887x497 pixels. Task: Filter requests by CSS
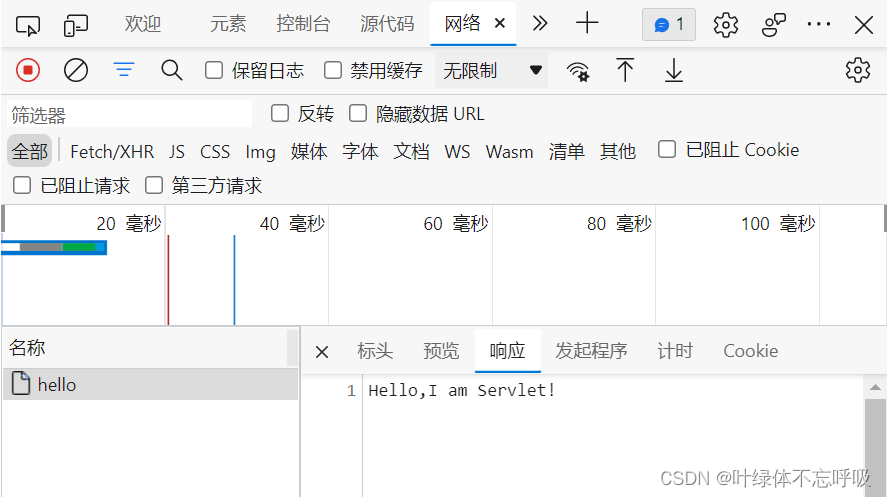215,152
